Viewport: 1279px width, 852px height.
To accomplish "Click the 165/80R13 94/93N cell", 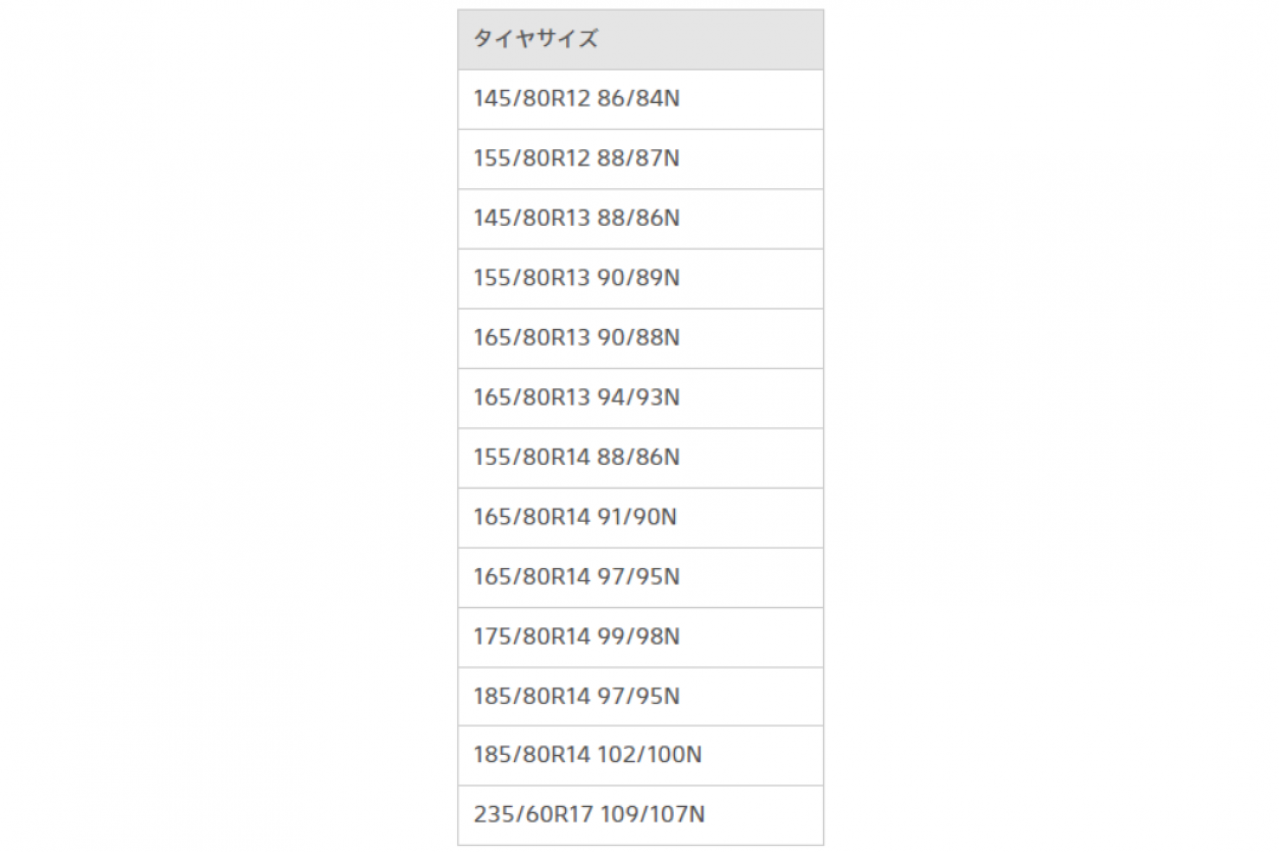I will 640,398.
